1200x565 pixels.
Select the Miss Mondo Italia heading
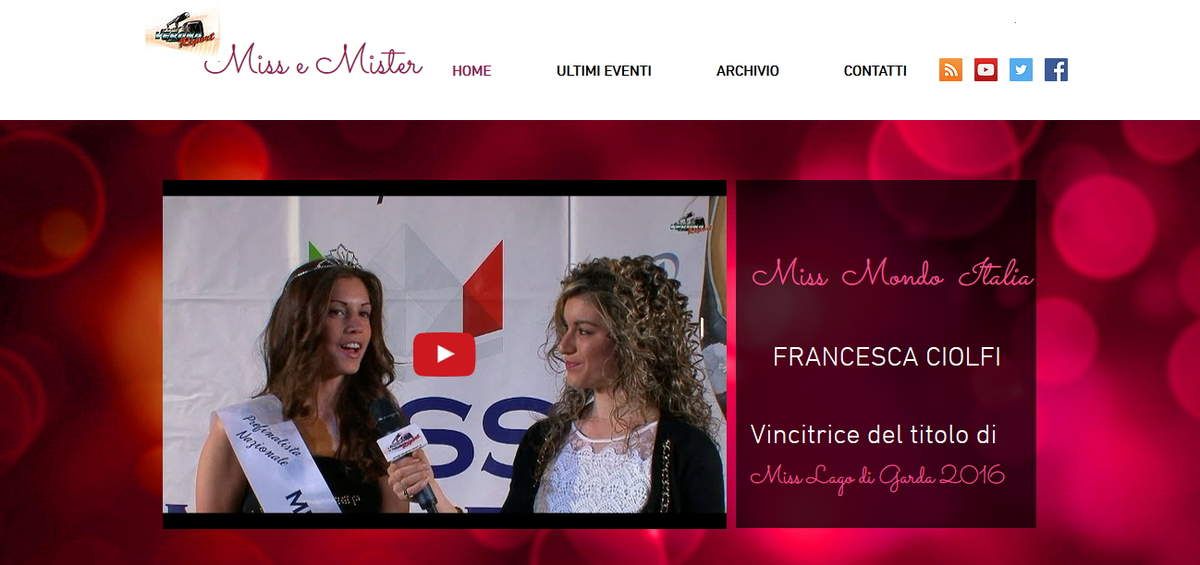coord(892,274)
